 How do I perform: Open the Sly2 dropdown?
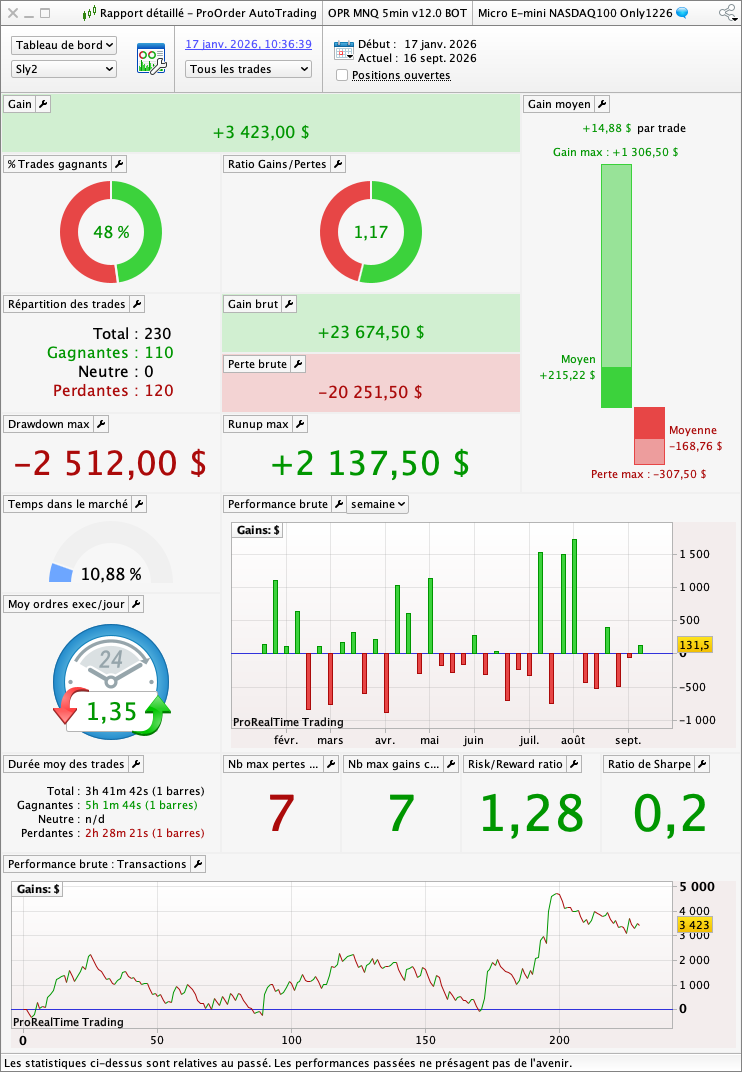pyautogui.click(x=64, y=69)
